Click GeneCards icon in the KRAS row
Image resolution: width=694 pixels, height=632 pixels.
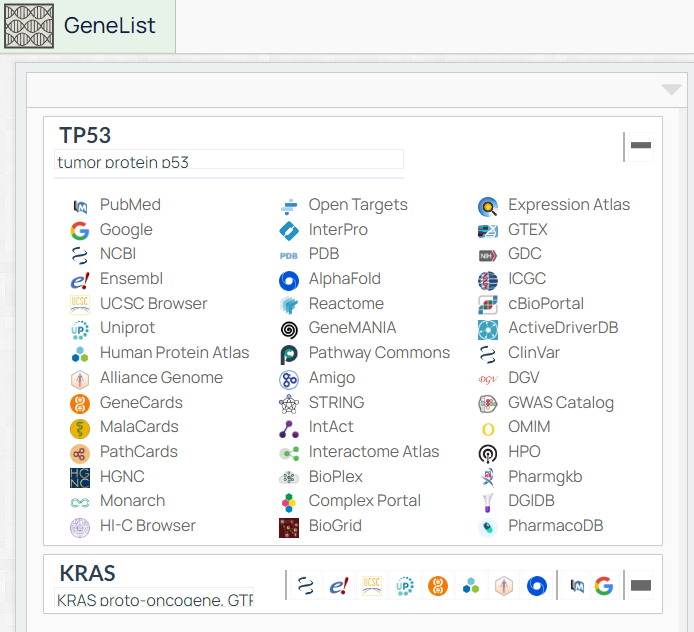[438, 586]
